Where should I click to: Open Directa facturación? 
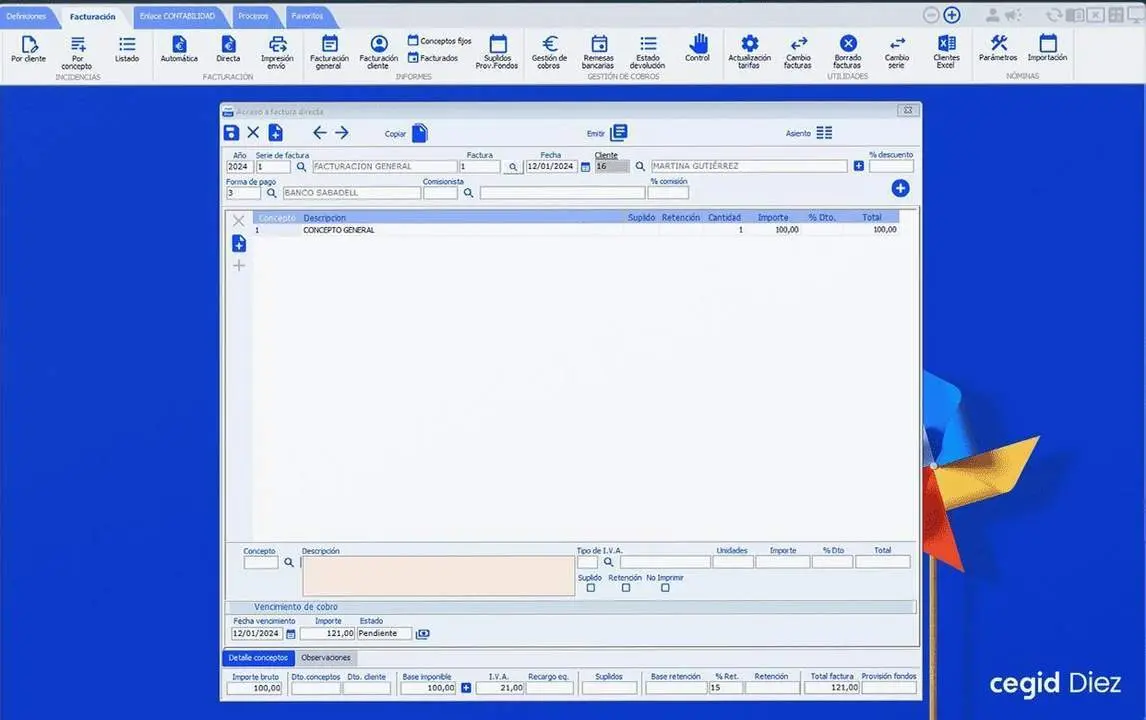228,49
